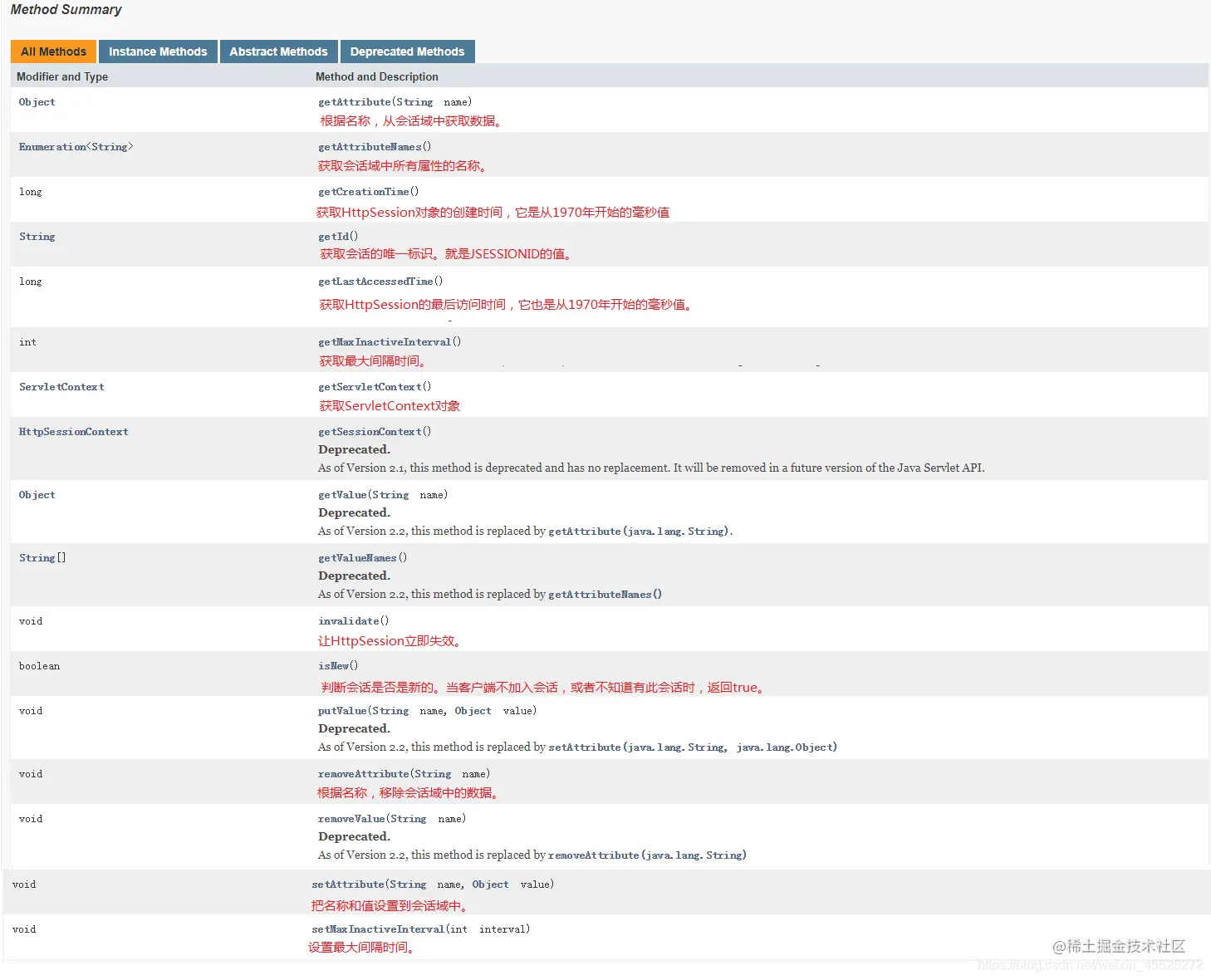Screen dimensions: 1211x980
Task: Switch to Abstract Methods tab
Action: pyautogui.click(x=278, y=51)
